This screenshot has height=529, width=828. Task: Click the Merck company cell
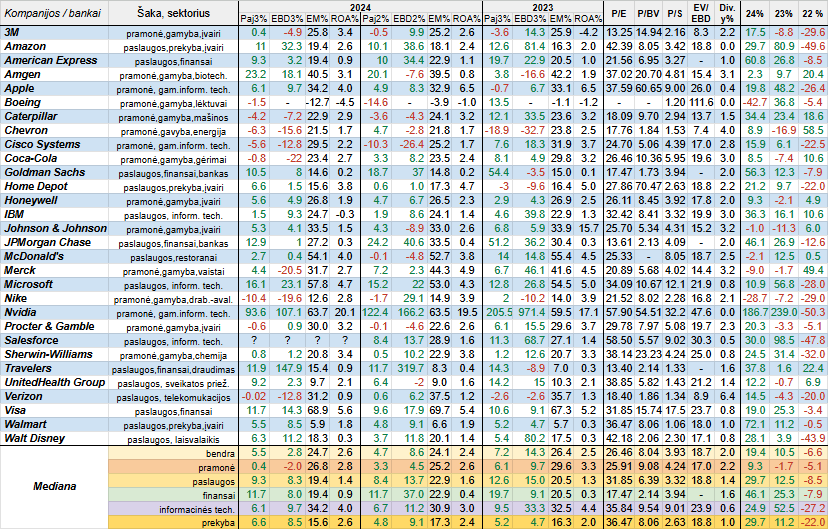(54, 270)
